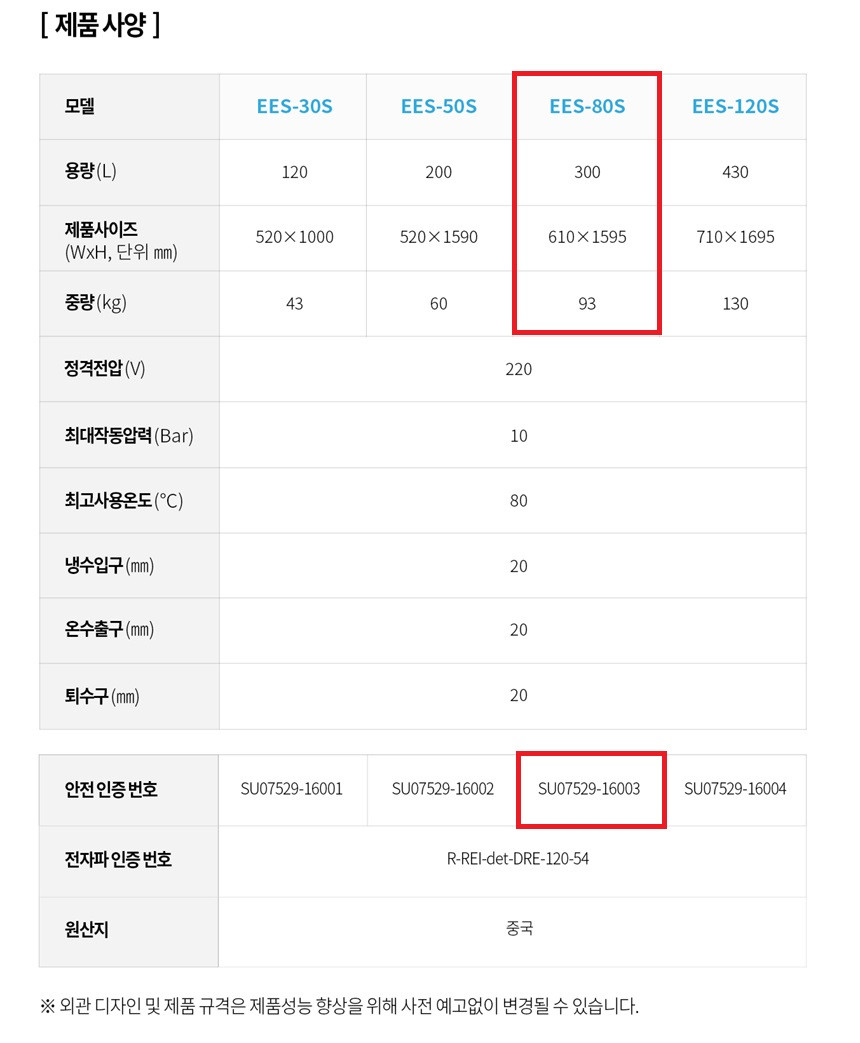Viewport: 860px width, 1043px height.
Task: Click the 최고사용온도 (°C) row label
Action: (124, 500)
